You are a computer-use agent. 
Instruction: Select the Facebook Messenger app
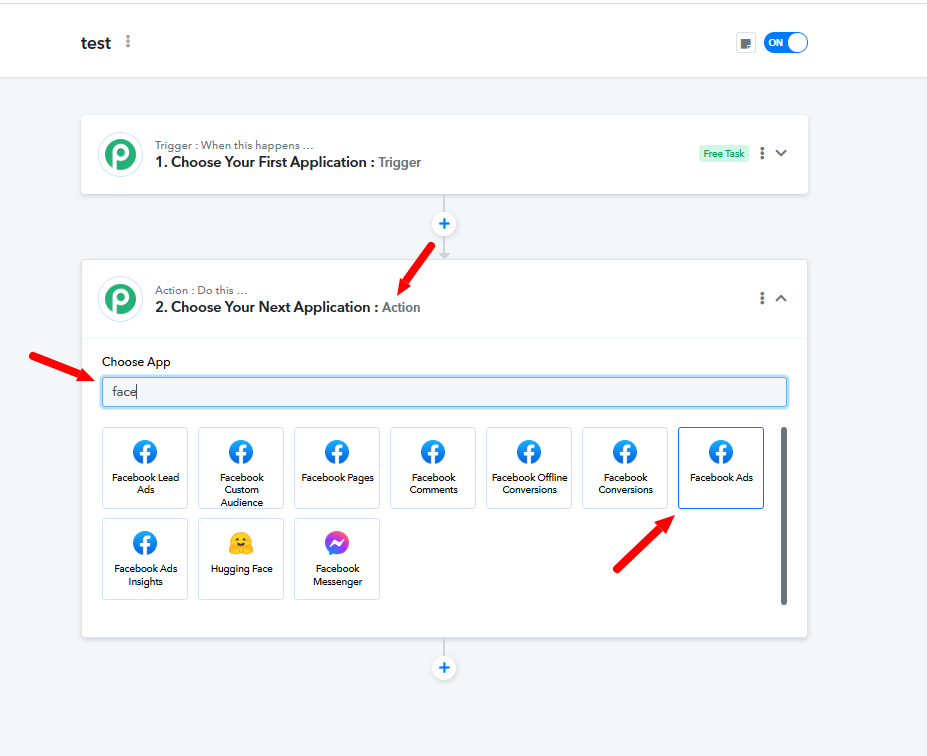click(x=337, y=559)
